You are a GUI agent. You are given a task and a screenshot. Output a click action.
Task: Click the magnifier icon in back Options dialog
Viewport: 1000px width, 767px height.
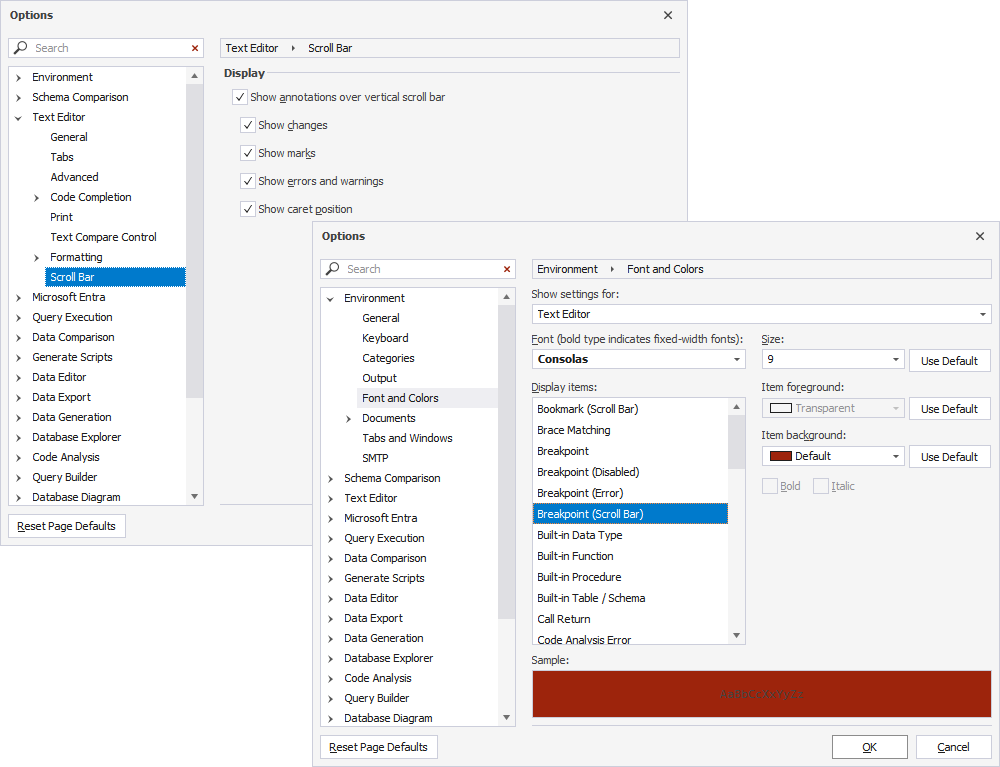(19, 47)
